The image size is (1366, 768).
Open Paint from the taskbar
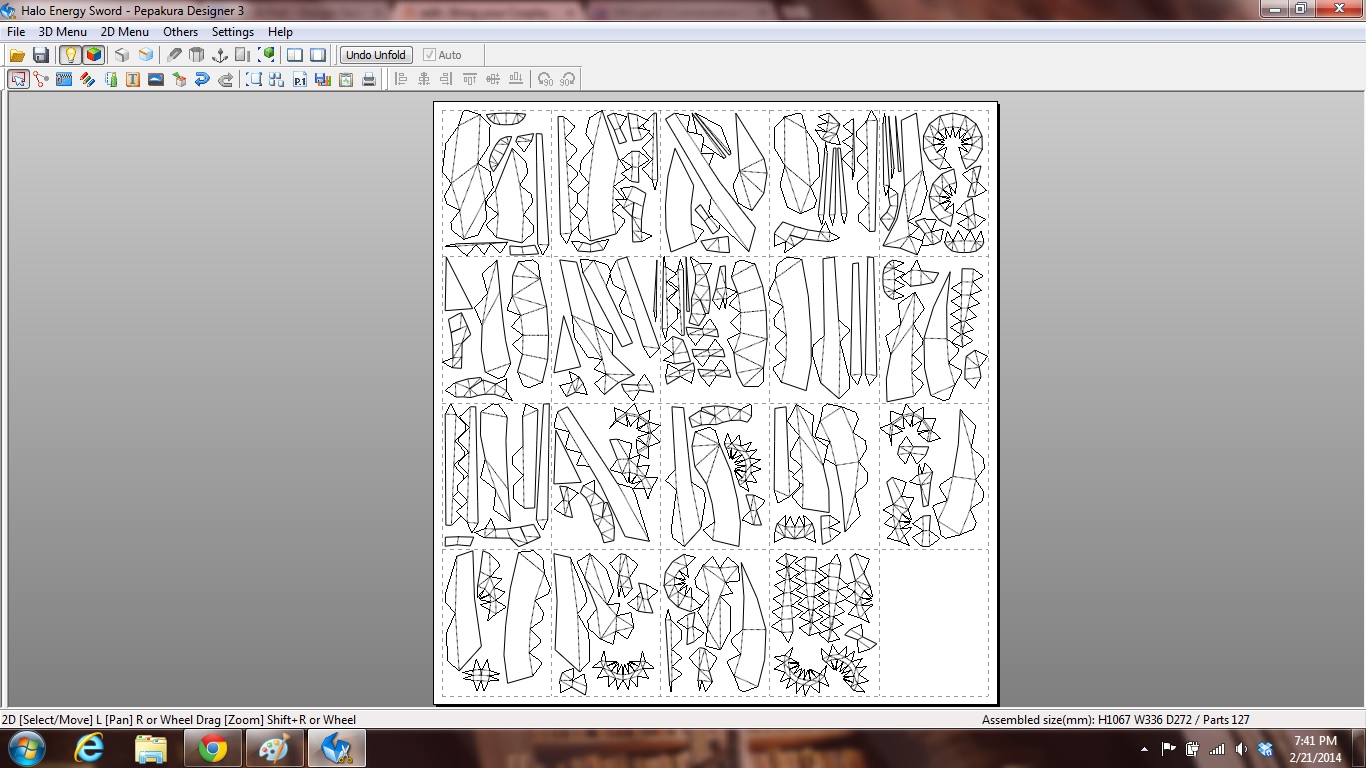point(274,748)
